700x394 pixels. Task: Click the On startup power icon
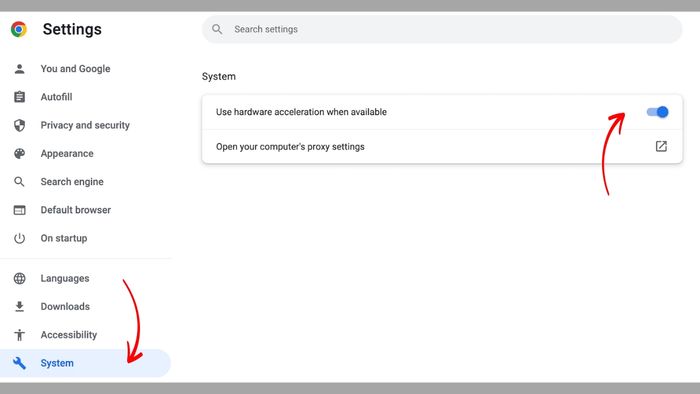(x=19, y=238)
